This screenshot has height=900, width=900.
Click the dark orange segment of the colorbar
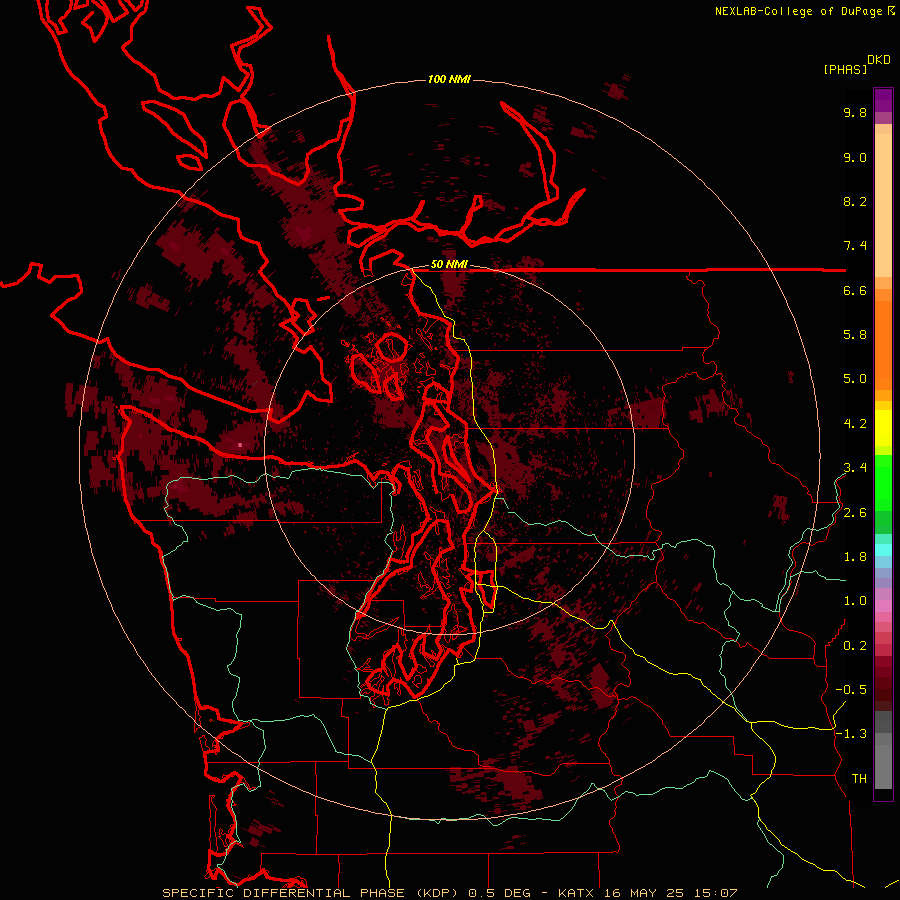[883, 345]
